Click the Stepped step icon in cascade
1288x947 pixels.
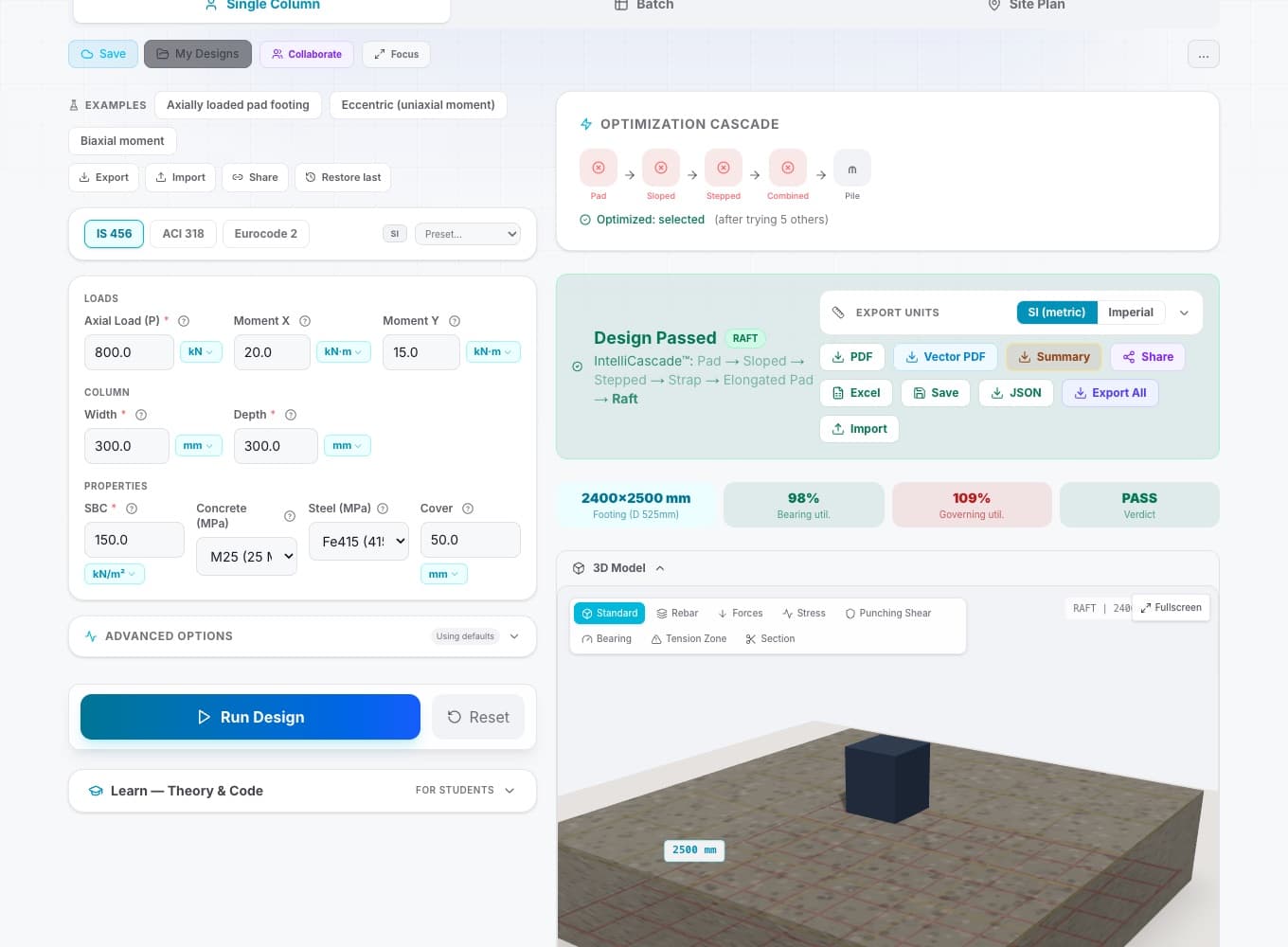724,168
